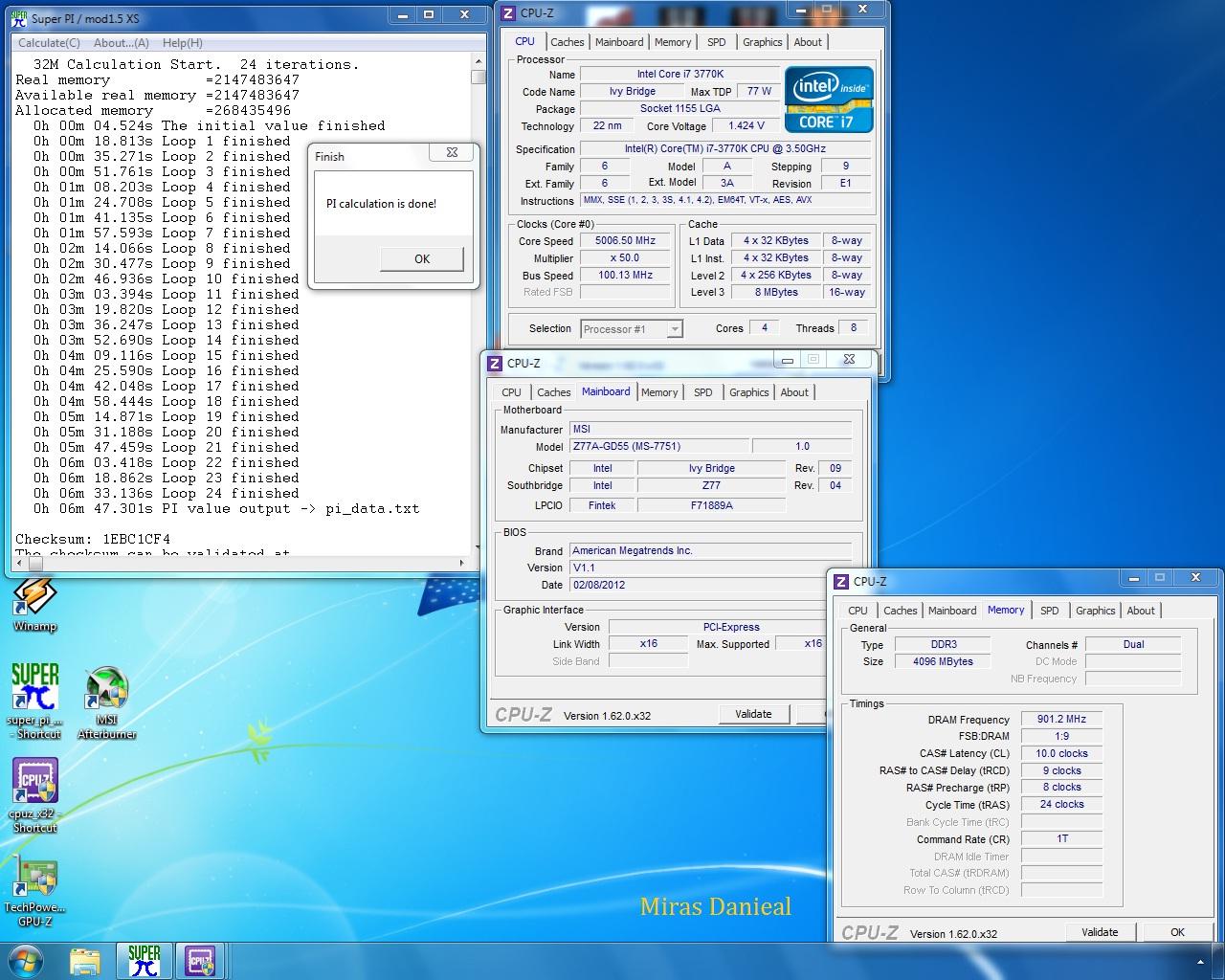The image size is (1225, 980).
Task: Click Validate in the Memory CPU-Z window
Action: click(x=1100, y=932)
